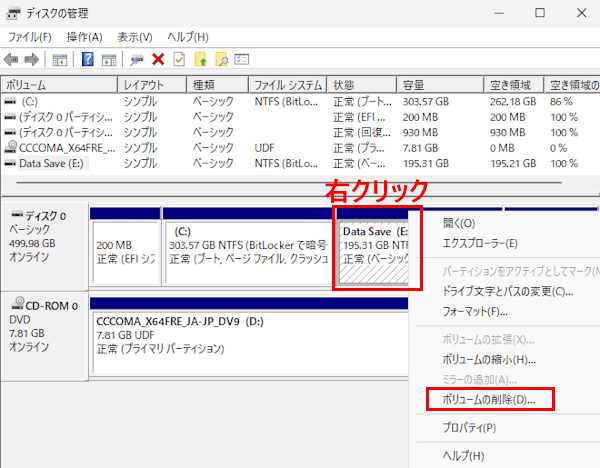
Task: Click the 303.57 GB capacity cell
Action: click(x=426, y=101)
